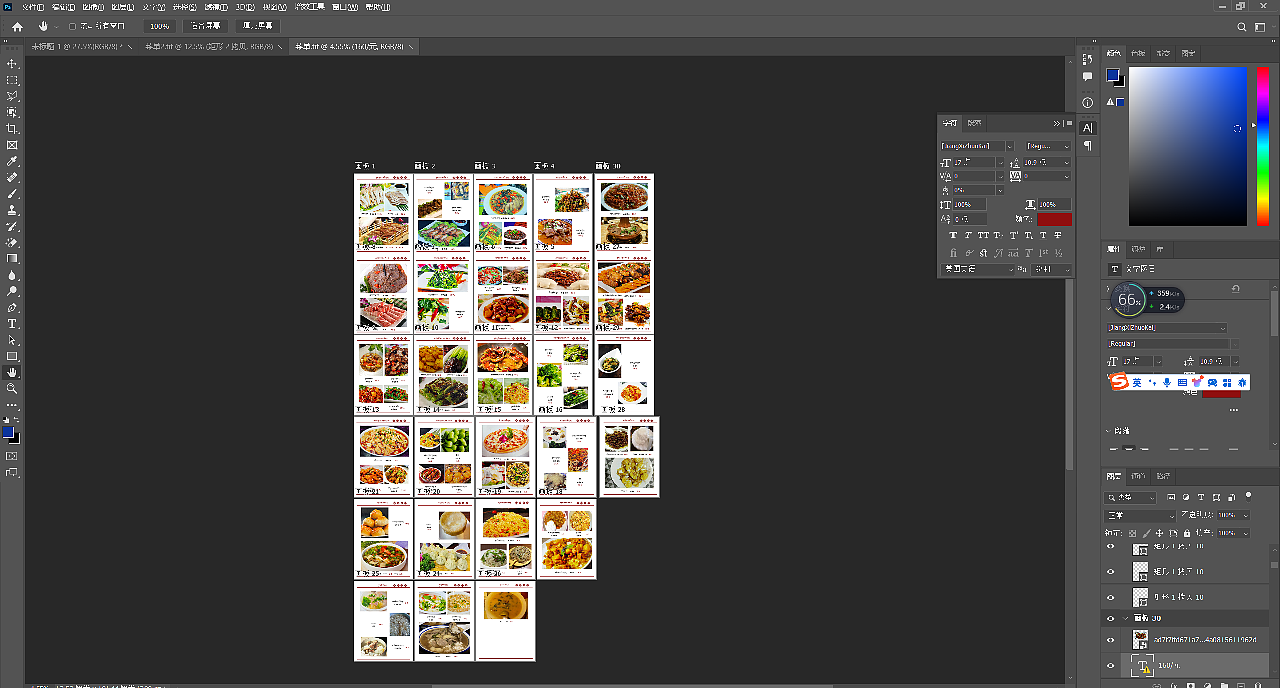Image resolution: width=1280 pixels, height=688 pixels.
Task: Switch to Channels tab beside Layers
Action: [1139, 476]
